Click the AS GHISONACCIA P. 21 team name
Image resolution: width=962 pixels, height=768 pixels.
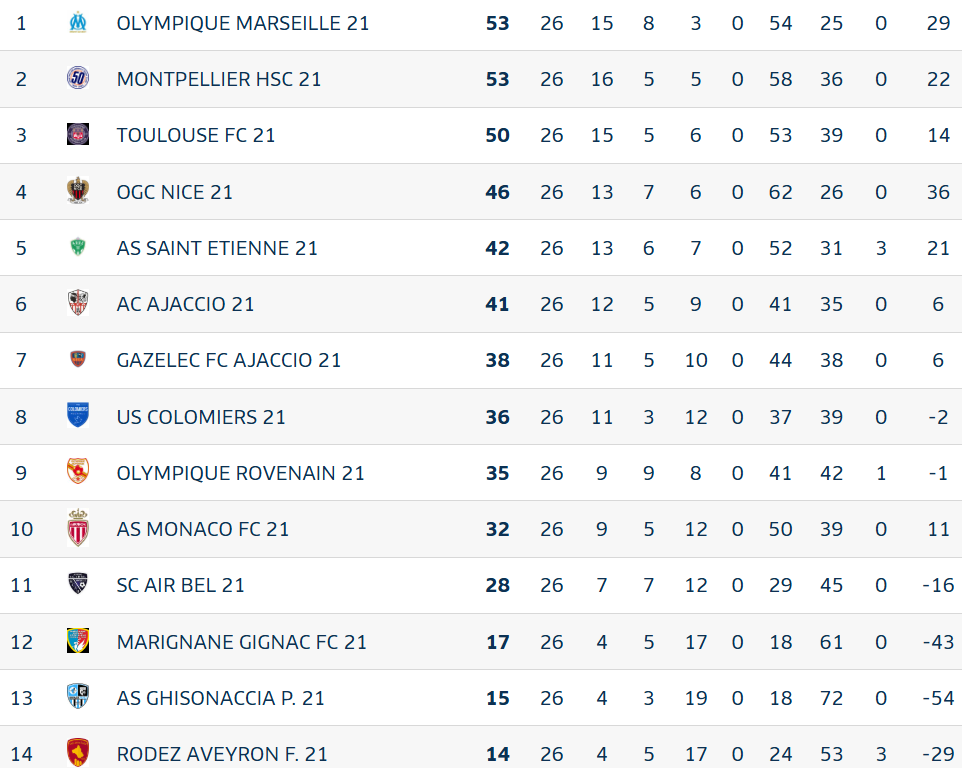220,698
